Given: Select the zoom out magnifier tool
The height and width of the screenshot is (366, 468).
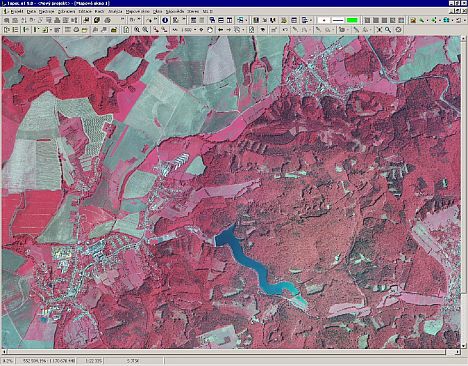Looking at the screenshot, I should point(145,30).
